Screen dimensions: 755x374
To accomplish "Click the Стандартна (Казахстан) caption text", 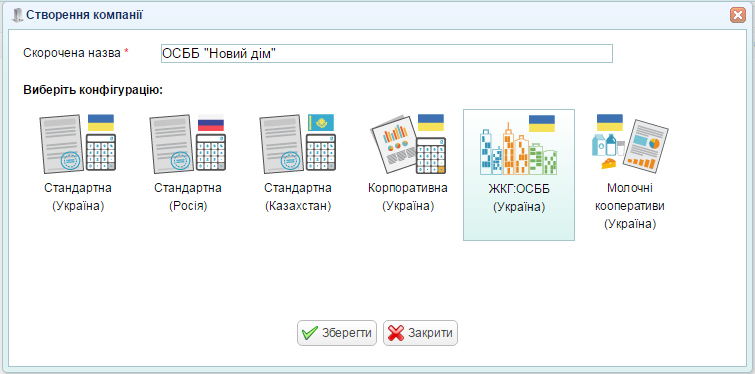I will click(298, 197).
